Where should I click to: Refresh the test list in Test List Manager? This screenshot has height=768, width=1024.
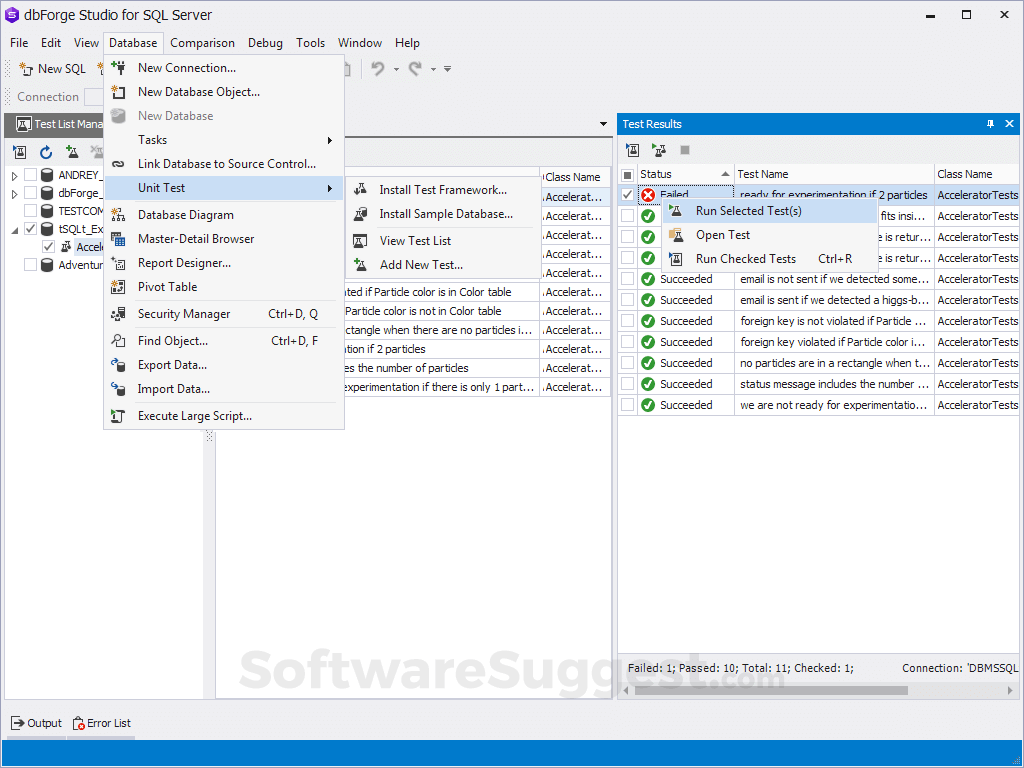(46, 150)
